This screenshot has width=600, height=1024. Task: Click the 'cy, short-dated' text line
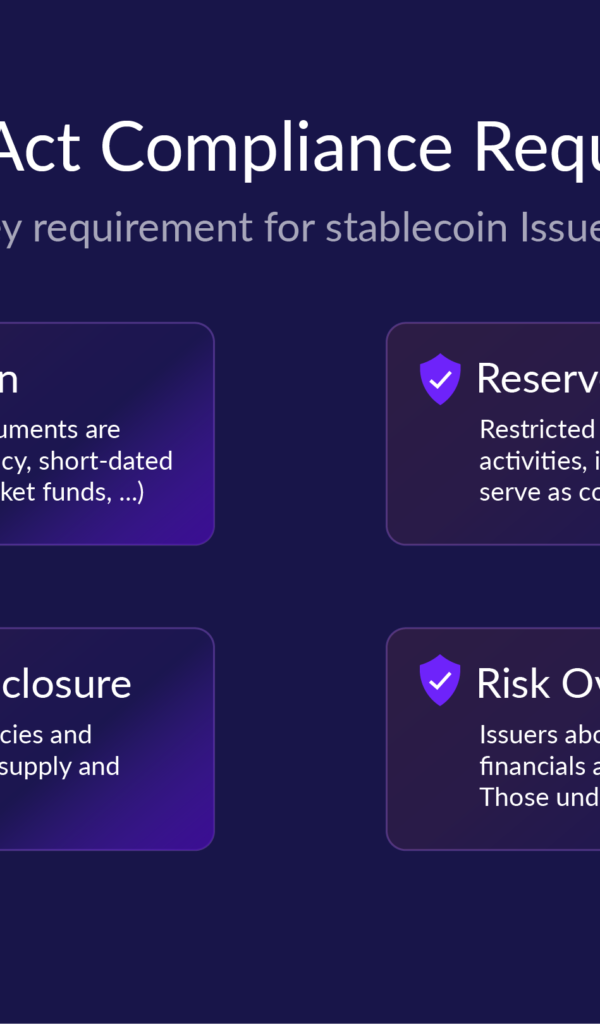coord(86,461)
